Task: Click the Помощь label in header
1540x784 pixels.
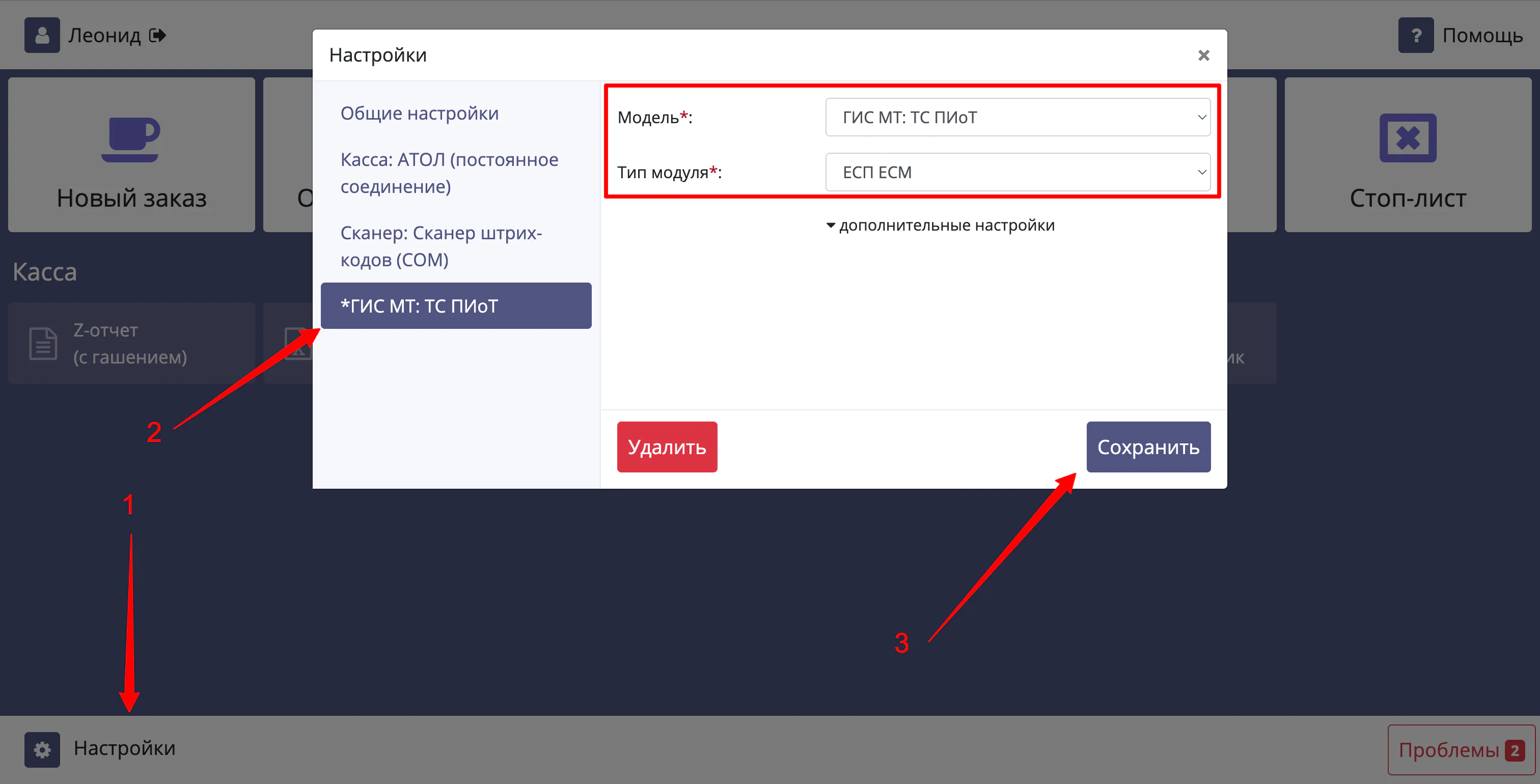Action: (x=1482, y=35)
